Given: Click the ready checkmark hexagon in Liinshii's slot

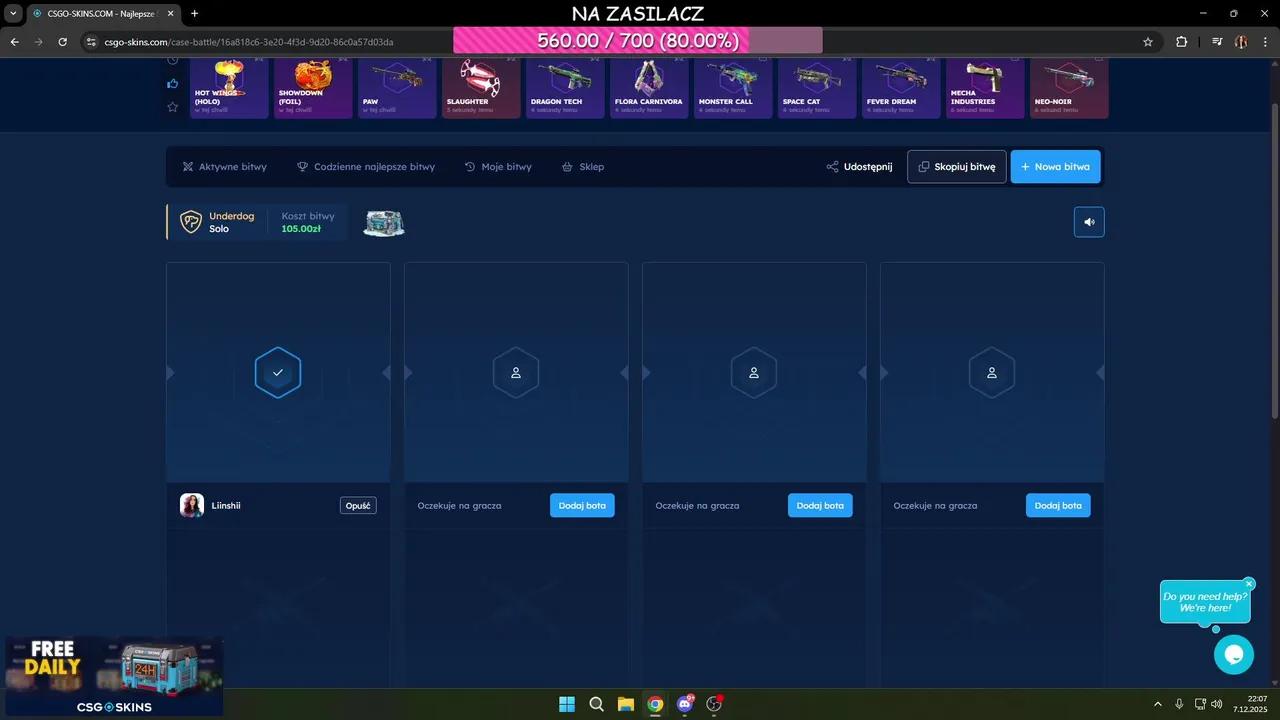Looking at the screenshot, I should tap(278, 372).
